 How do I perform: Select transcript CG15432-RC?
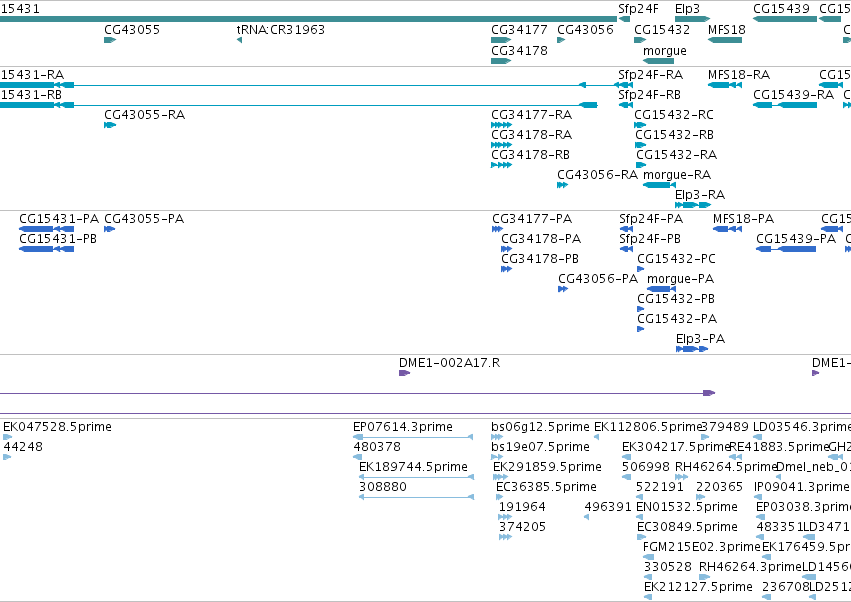[x=674, y=115]
